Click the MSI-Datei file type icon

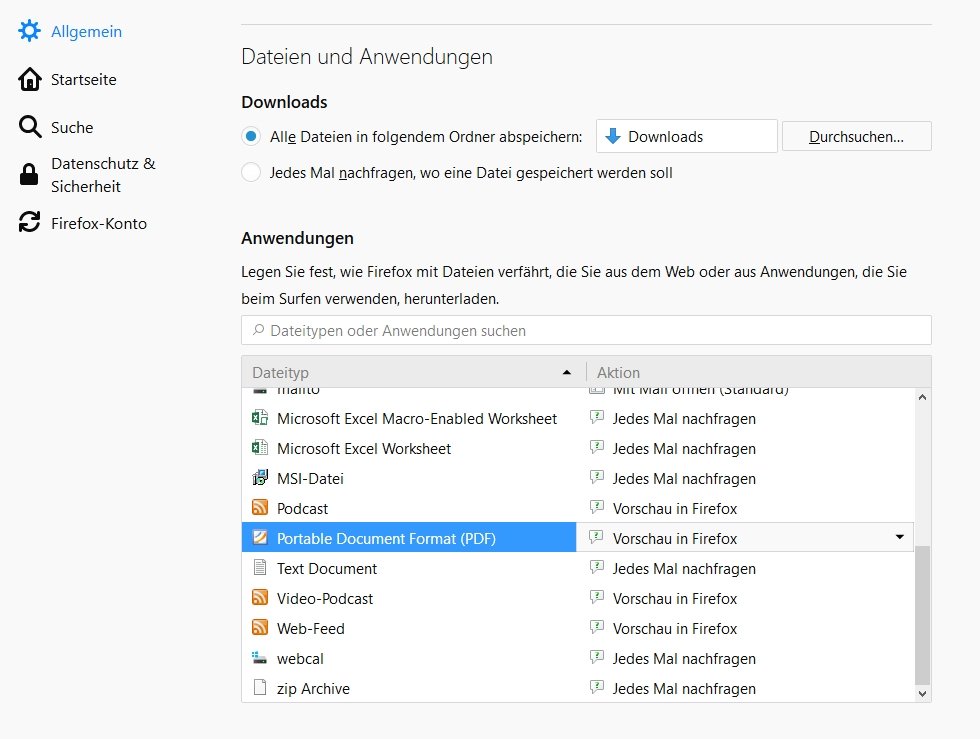[260, 478]
